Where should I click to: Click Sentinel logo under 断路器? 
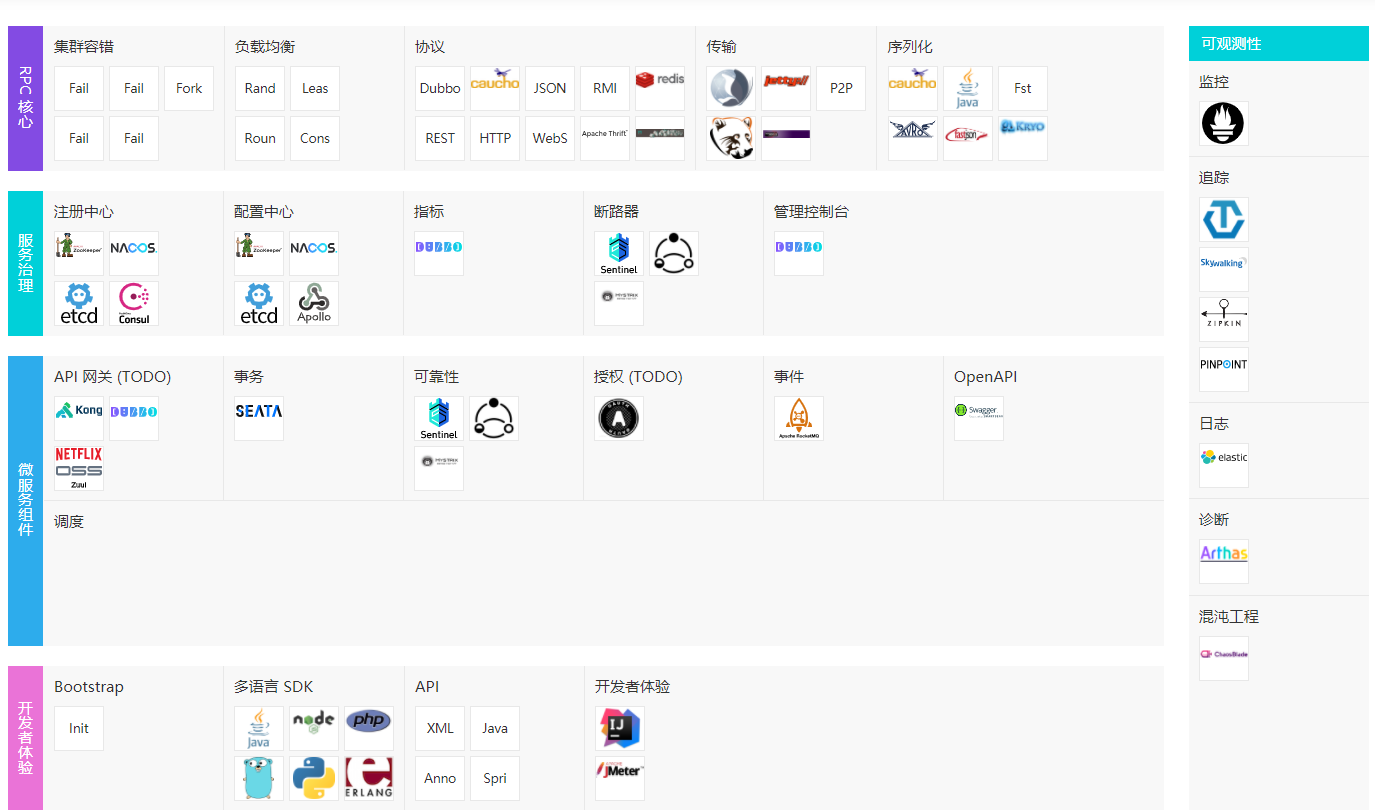pos(619,253)
